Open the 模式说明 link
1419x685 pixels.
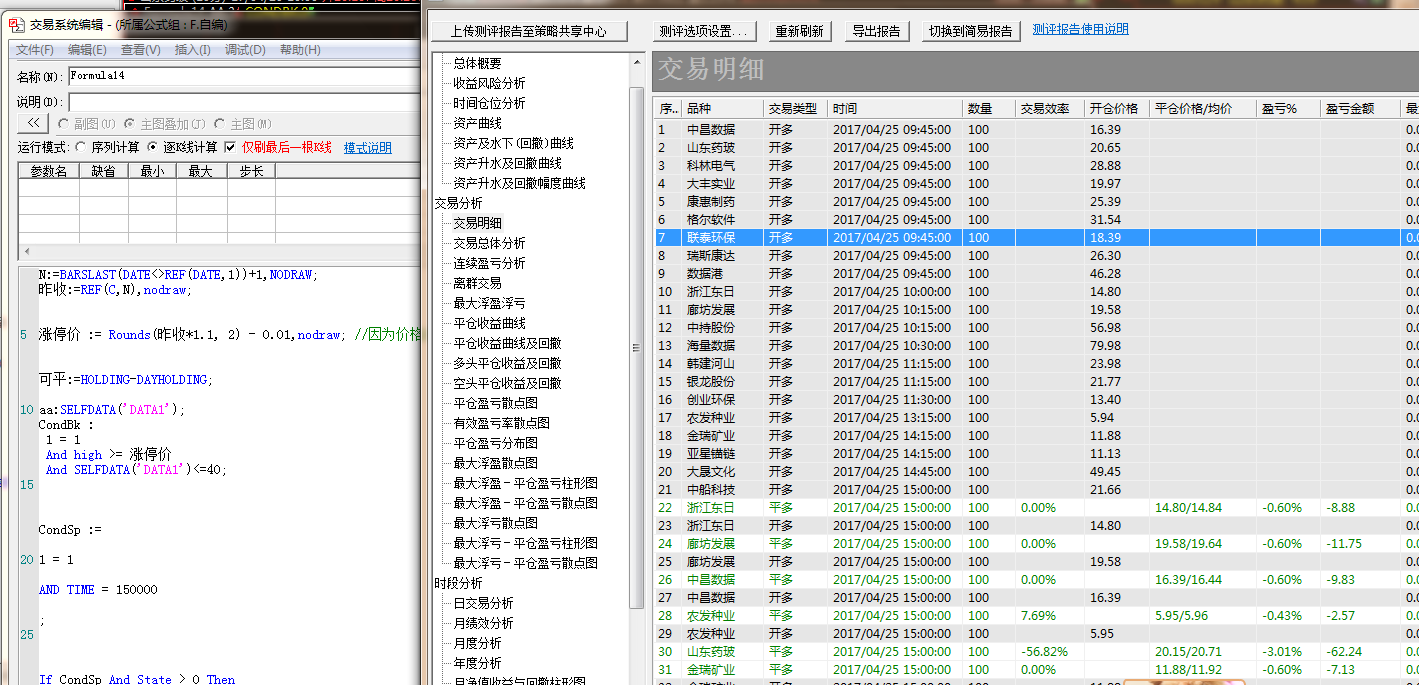pyautogui.click(x=368, y=148)
